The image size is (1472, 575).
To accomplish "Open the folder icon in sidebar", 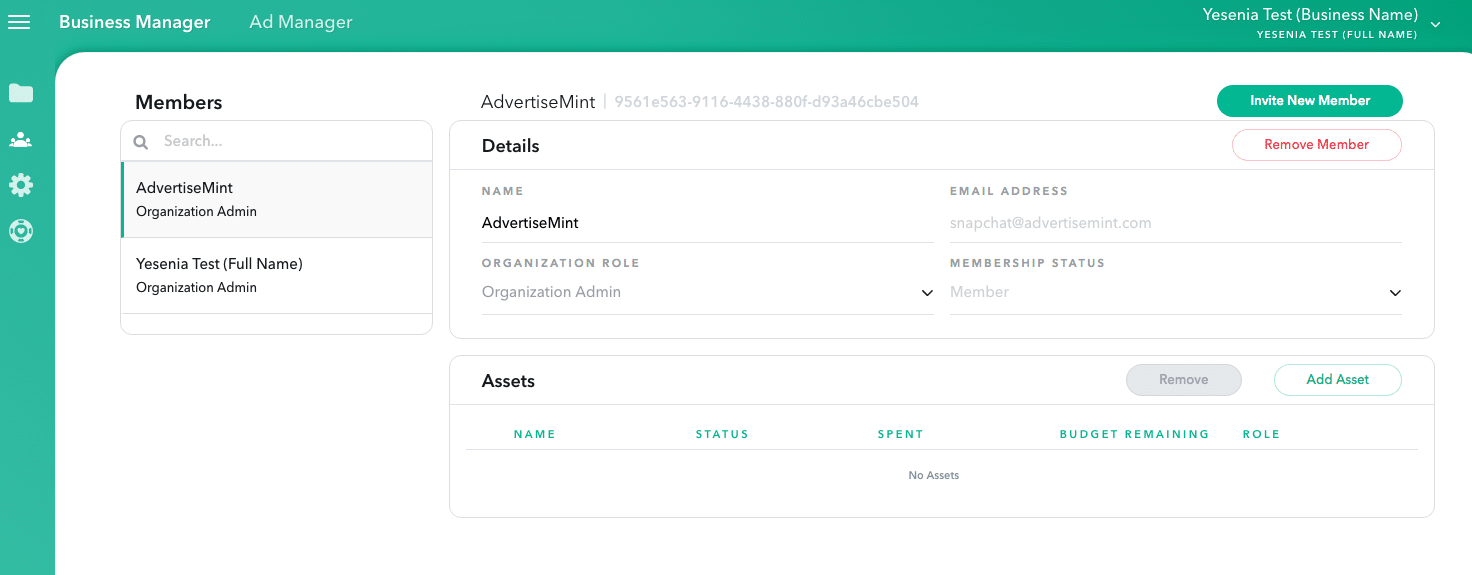I will click(x=21, y=93).
